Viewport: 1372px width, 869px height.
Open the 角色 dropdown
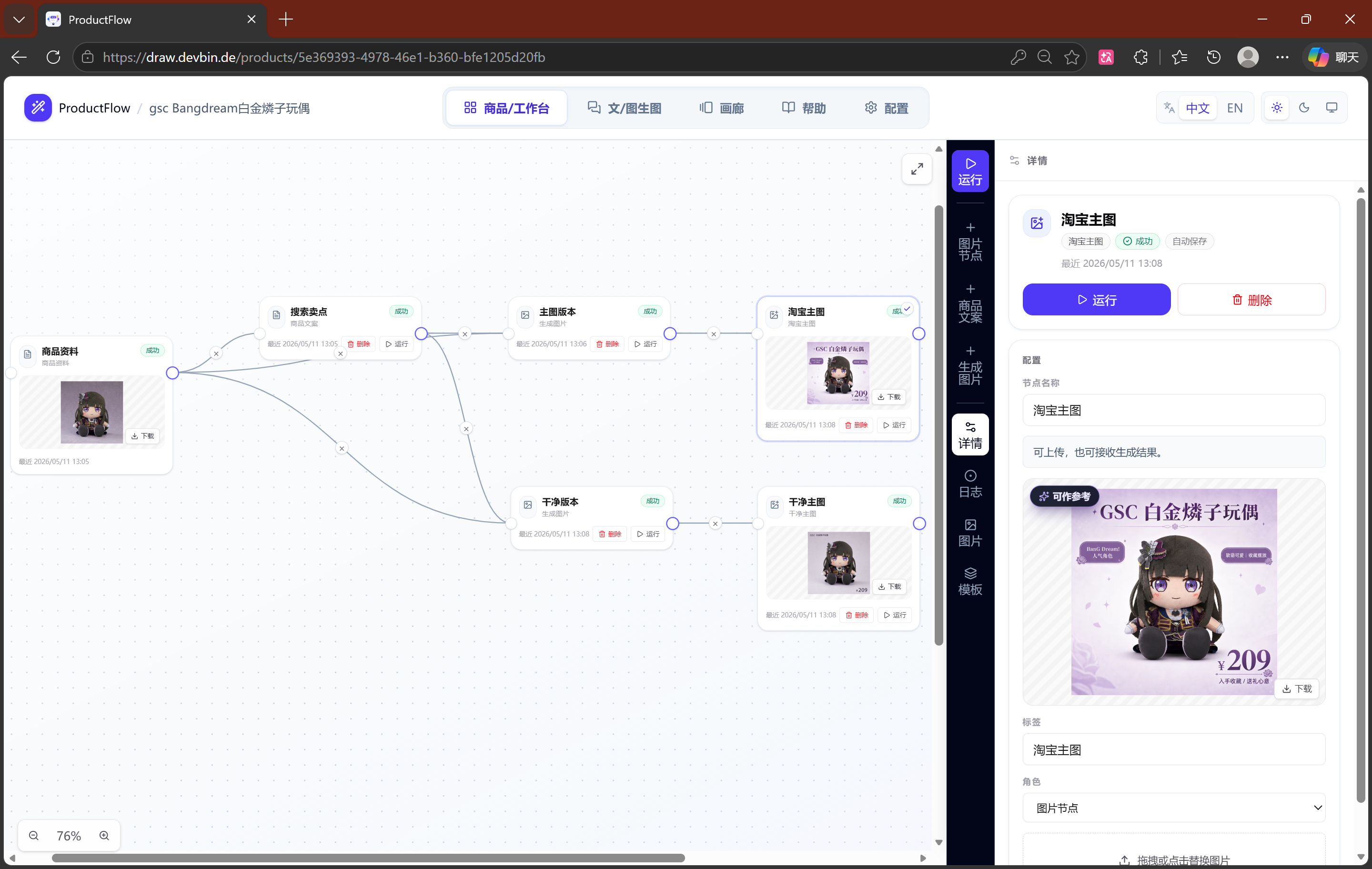pyautogui.click(x=1174, y=808)
